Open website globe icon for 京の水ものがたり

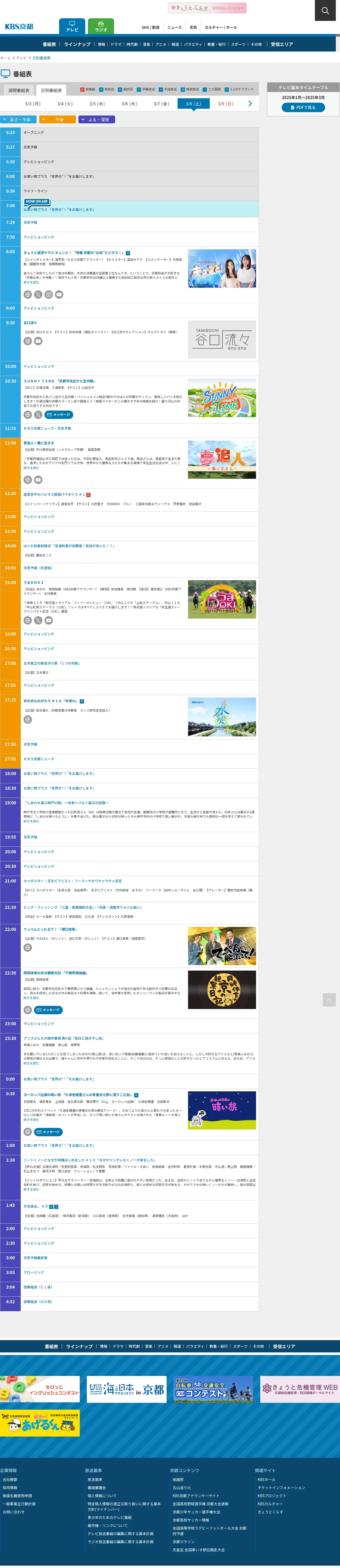[x=27, y=719]
